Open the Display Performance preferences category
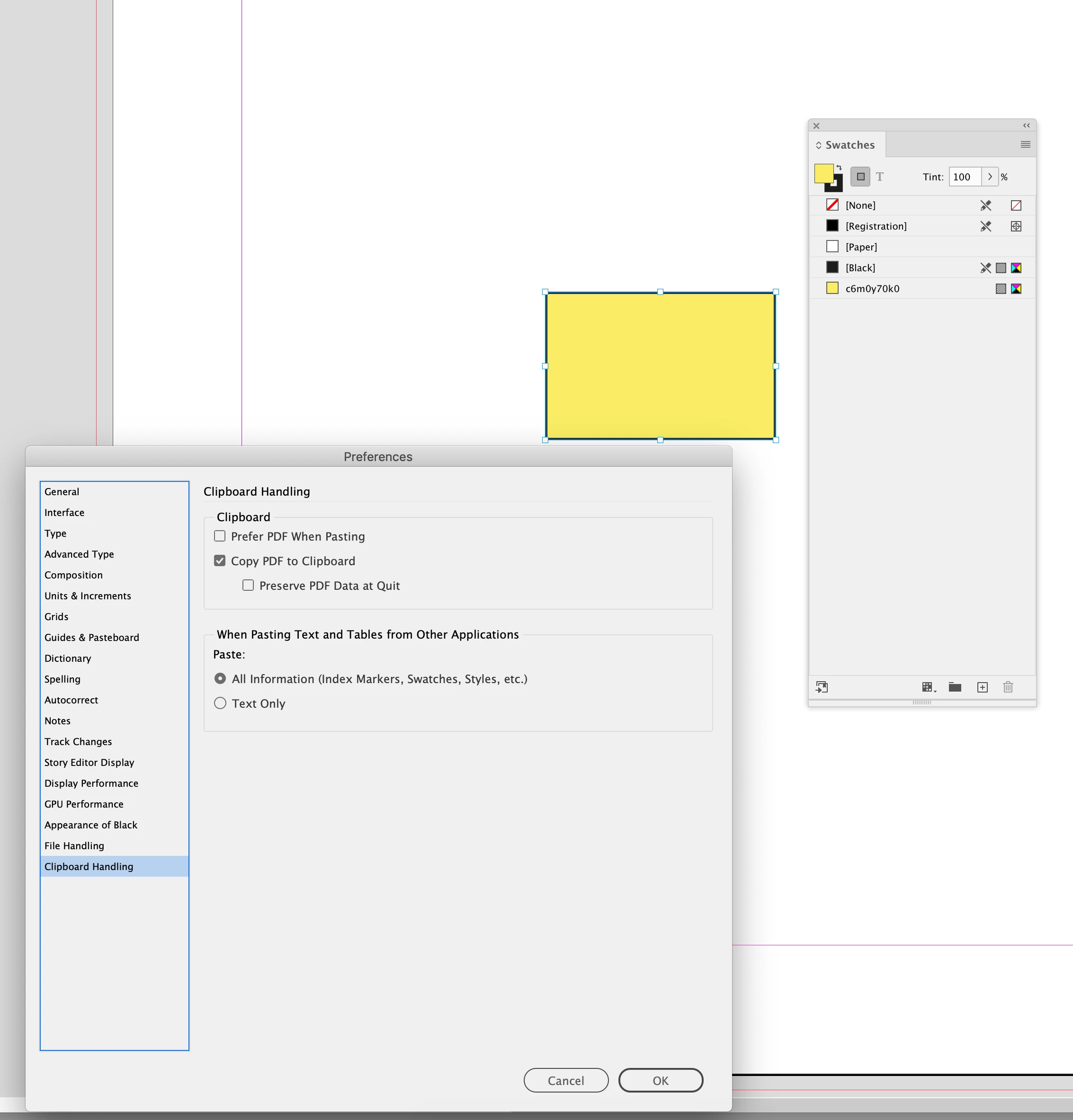The width and height of the screenshot is (1073, 1120). (91, 783)
